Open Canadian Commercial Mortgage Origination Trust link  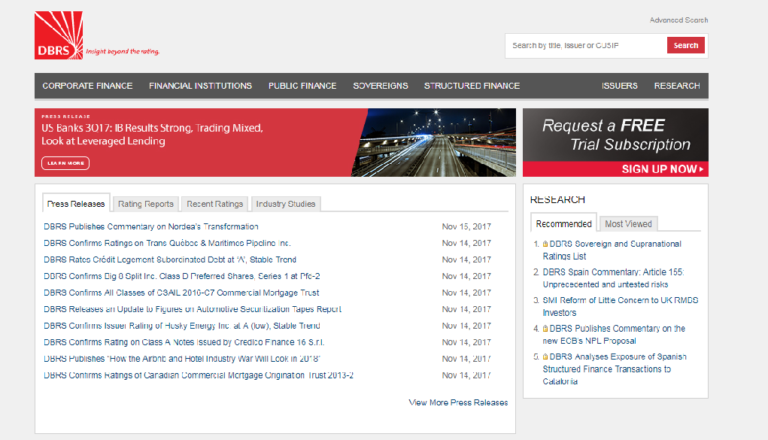(x=198, y=375)
